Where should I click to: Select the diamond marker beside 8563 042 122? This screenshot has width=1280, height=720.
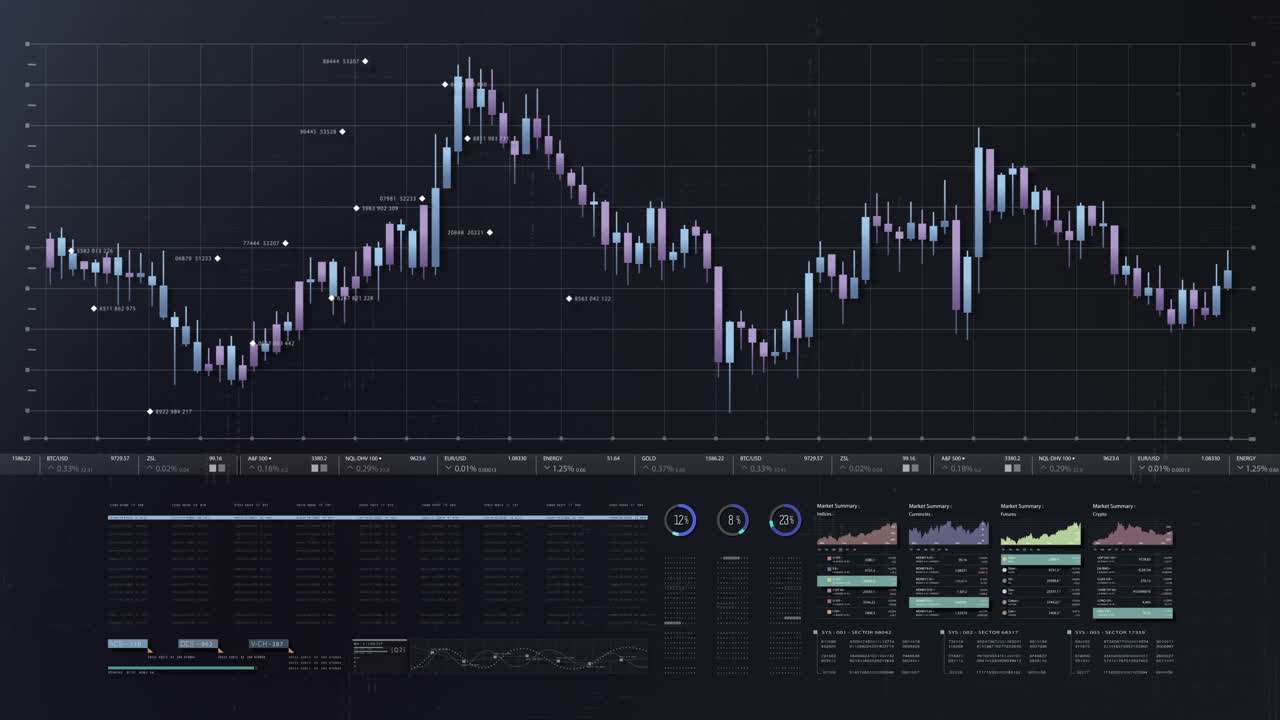569,298
